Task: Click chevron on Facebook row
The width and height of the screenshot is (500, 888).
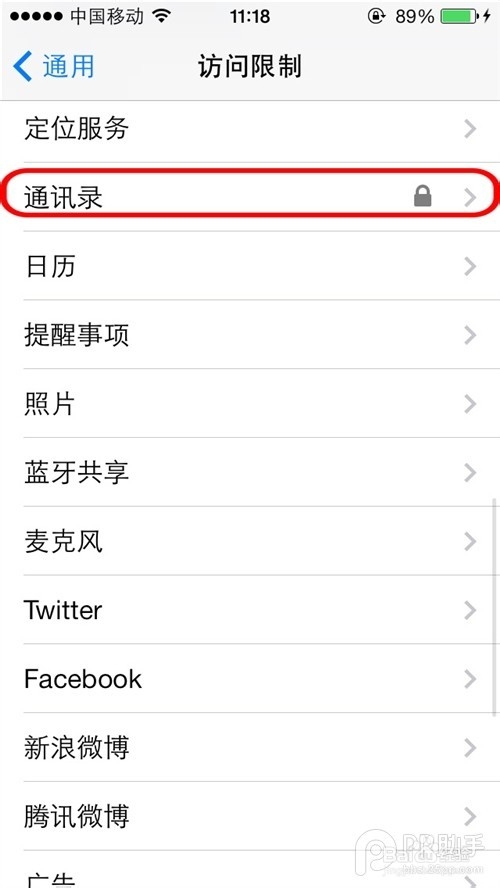Action: [469, 678]
